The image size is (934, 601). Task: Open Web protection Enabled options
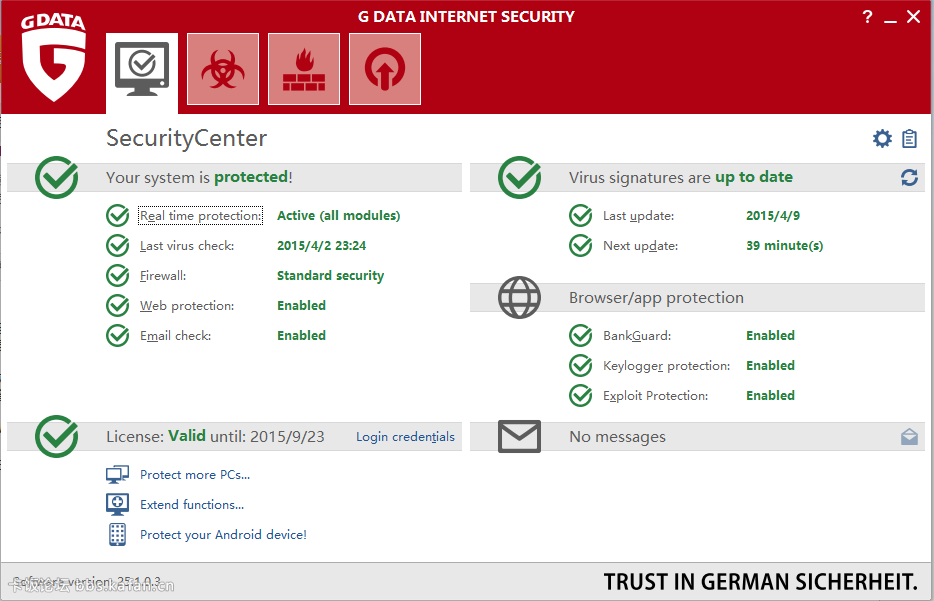301,306
